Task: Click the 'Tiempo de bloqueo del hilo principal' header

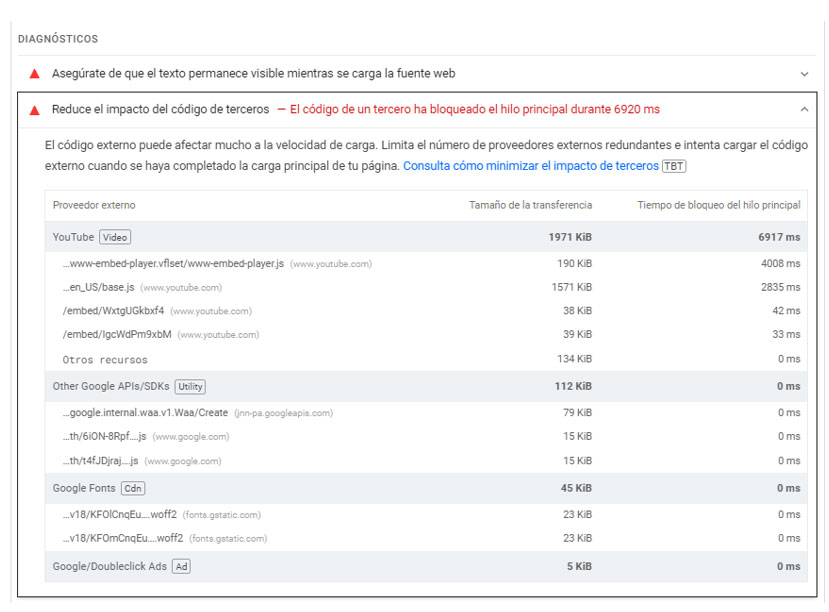Action: pyautogui.click(x=719, y=205)
